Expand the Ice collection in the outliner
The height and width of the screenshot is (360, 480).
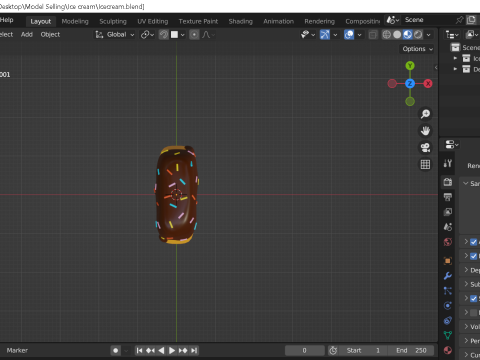[x=455, y=58]
